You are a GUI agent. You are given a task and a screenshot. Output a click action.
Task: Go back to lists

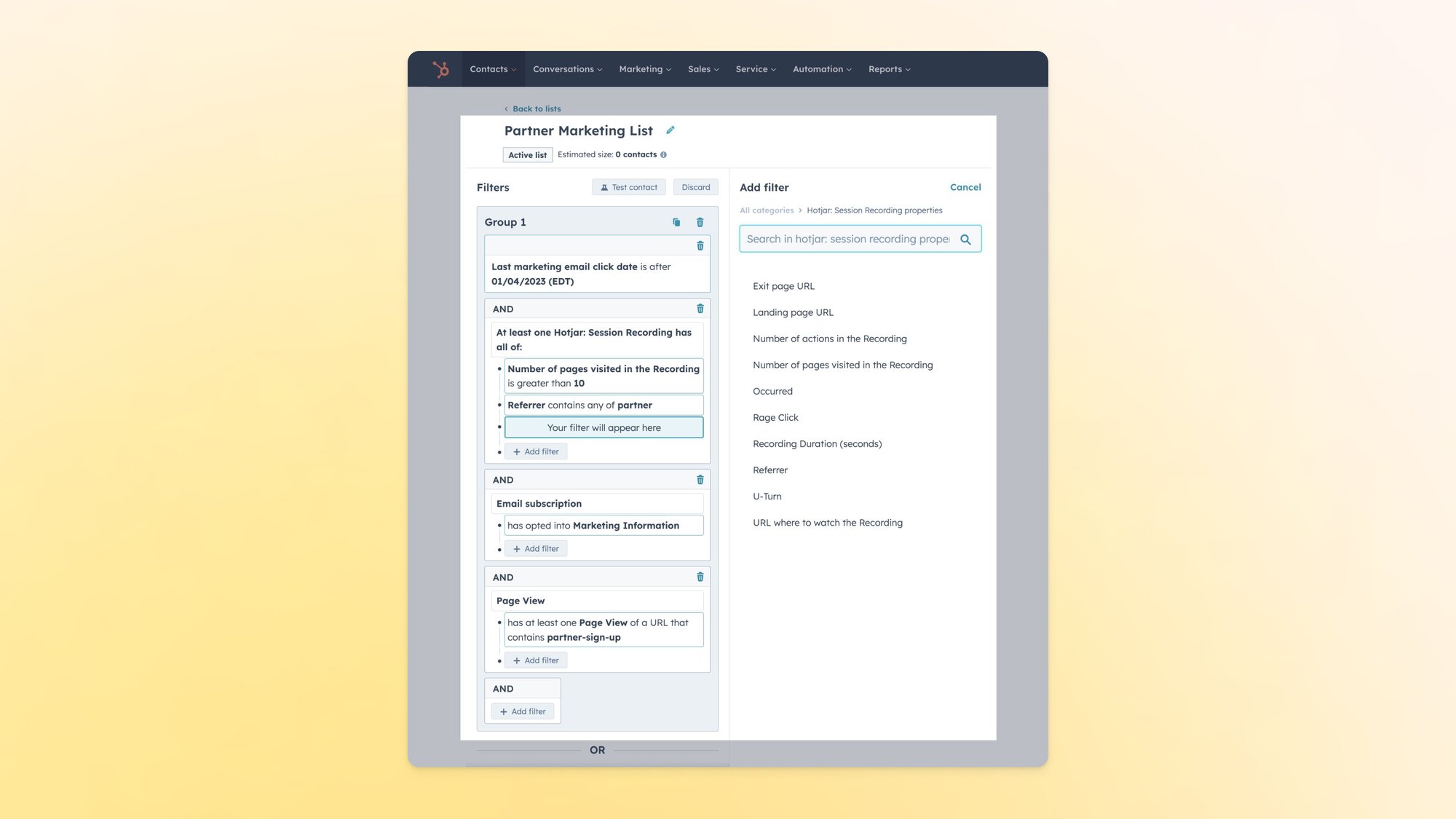coord(532,109)
